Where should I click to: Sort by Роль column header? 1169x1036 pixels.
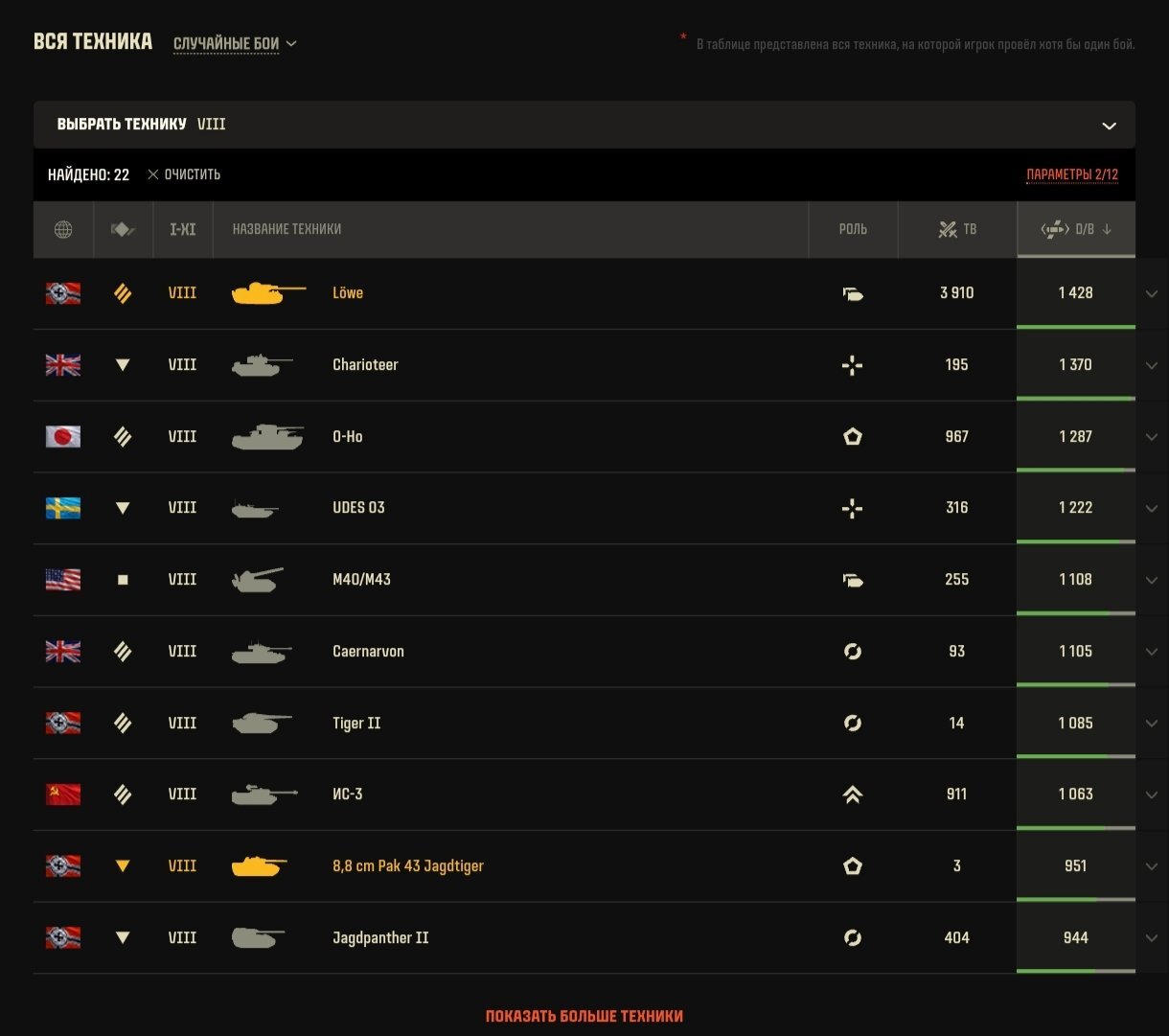(853, 229)
